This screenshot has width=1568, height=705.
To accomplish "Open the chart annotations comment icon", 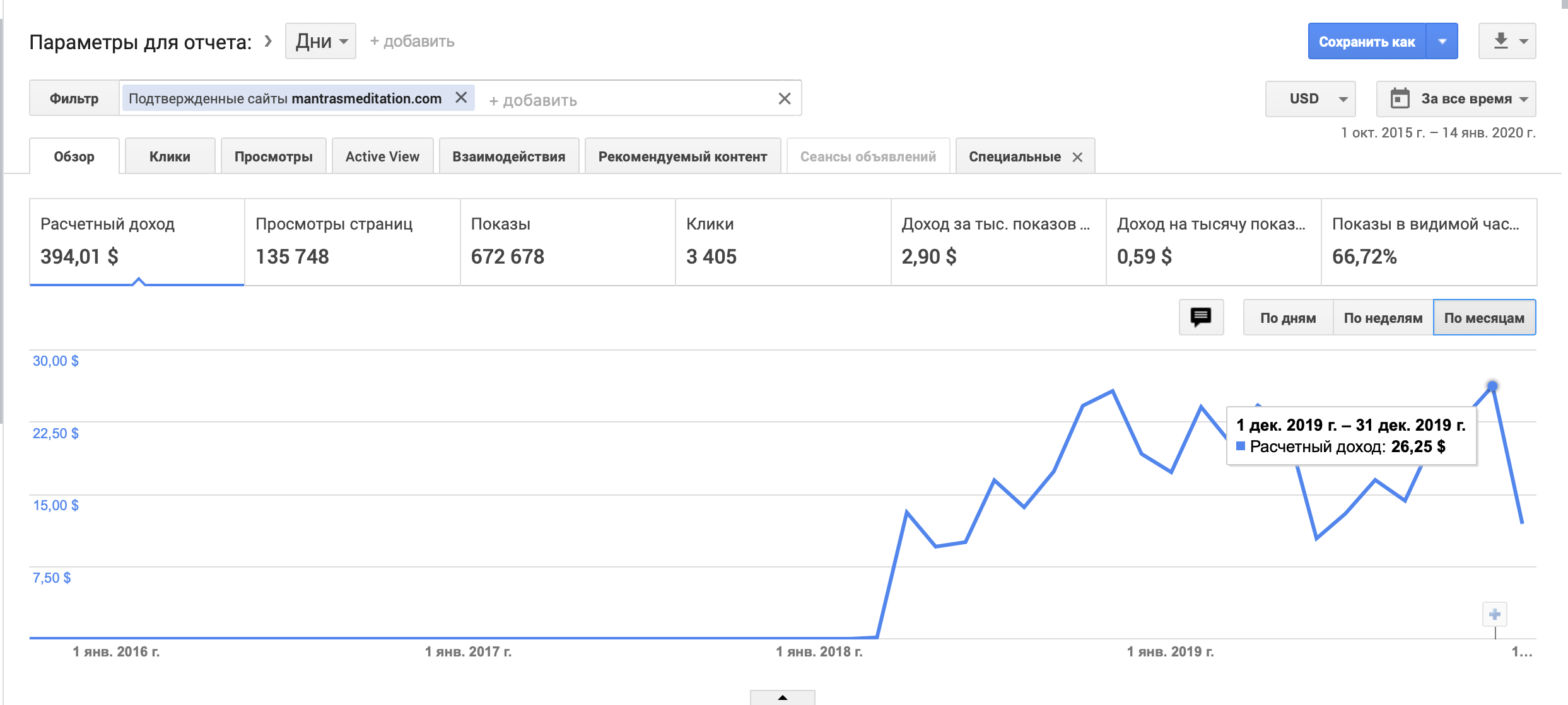I will tap(1201, 317).
